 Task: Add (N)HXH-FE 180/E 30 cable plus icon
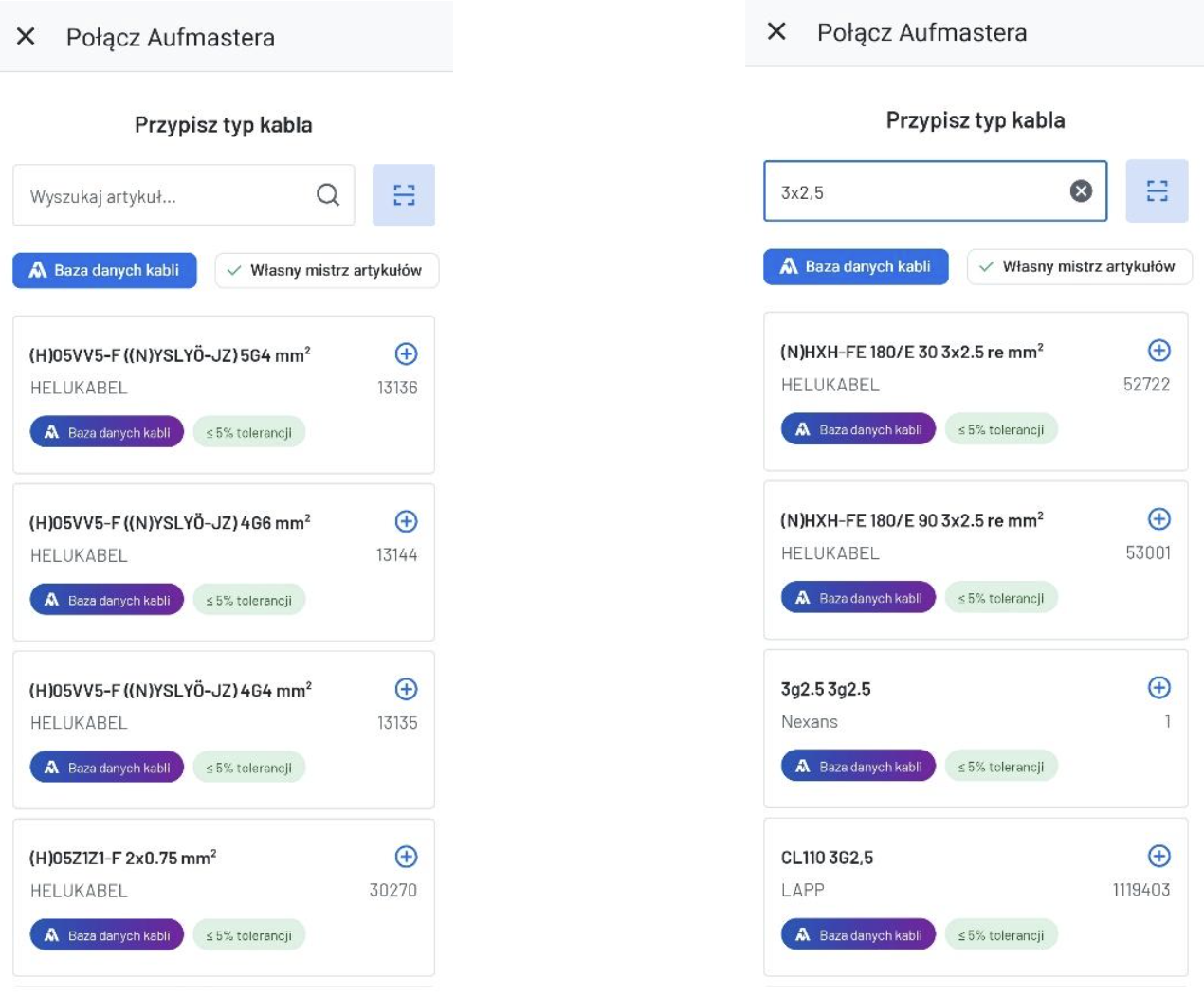(1158, 351)
